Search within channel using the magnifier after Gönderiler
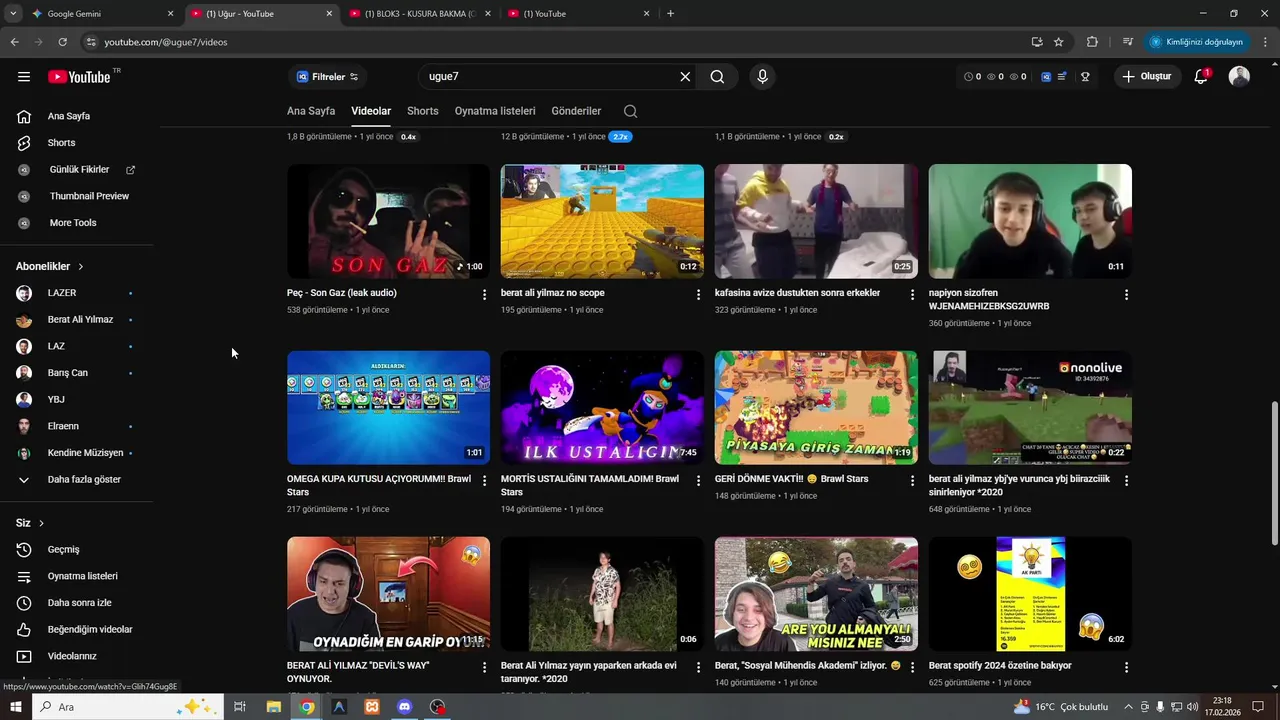The height and width of the screenshot is (720, 1280). click(x=630, y=111)
